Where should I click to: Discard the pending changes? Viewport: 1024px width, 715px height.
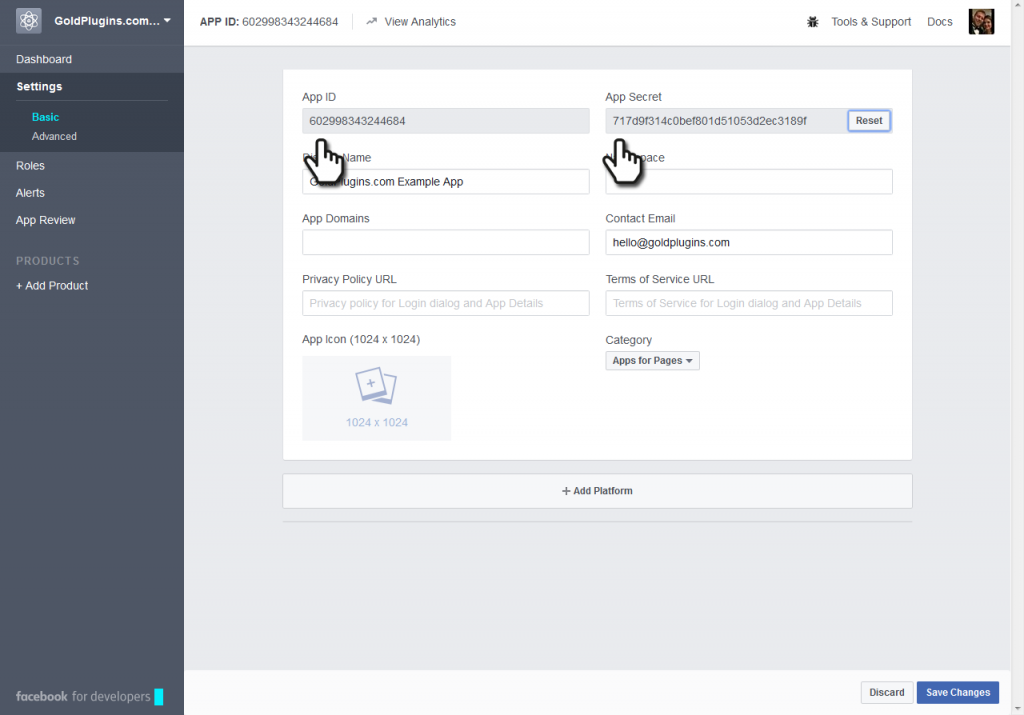(886, 692)
